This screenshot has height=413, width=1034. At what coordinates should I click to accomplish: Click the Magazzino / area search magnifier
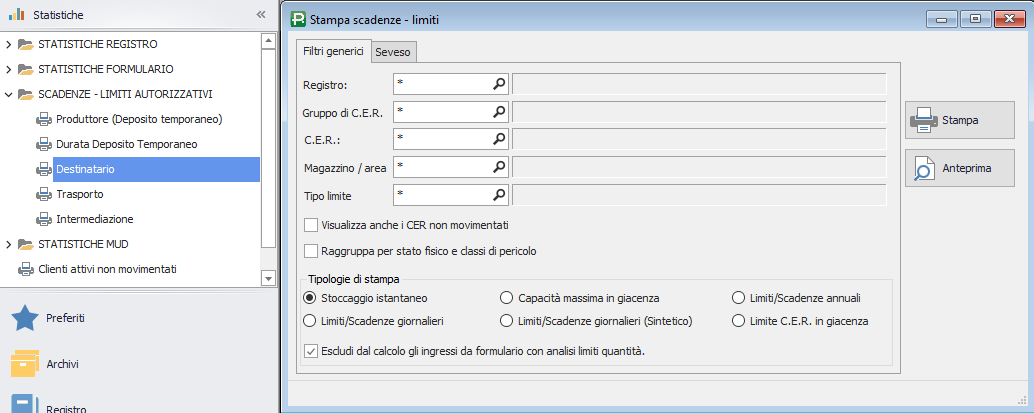tap(499, 166)
